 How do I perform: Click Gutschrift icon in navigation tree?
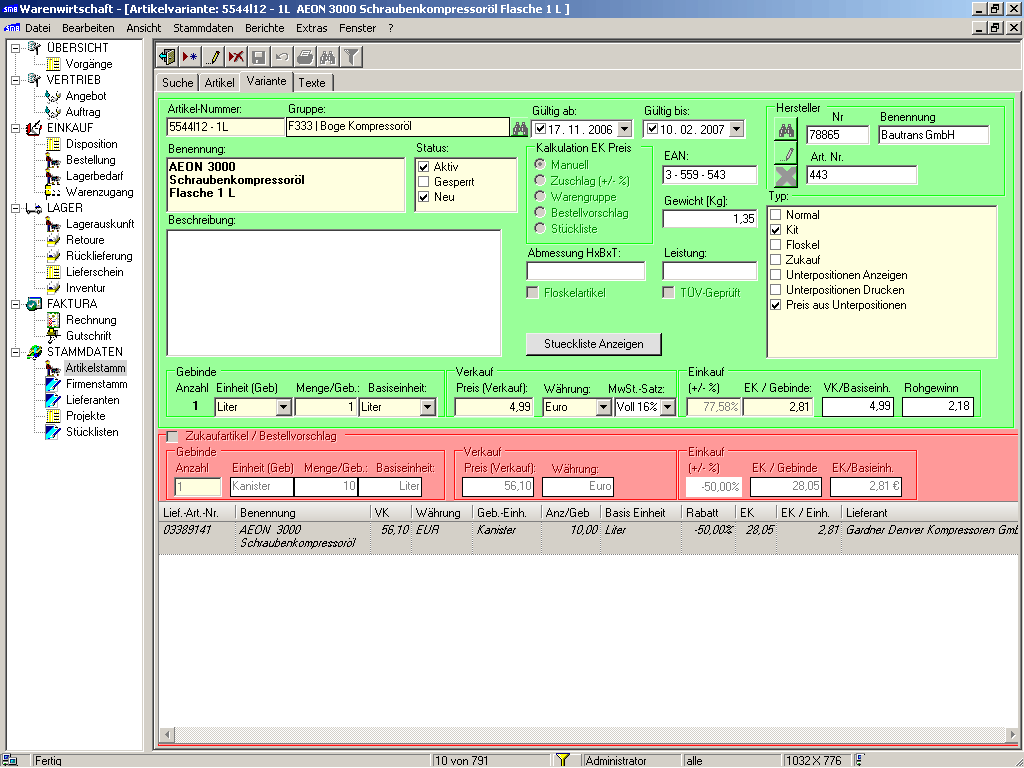[x=52, y=336]
